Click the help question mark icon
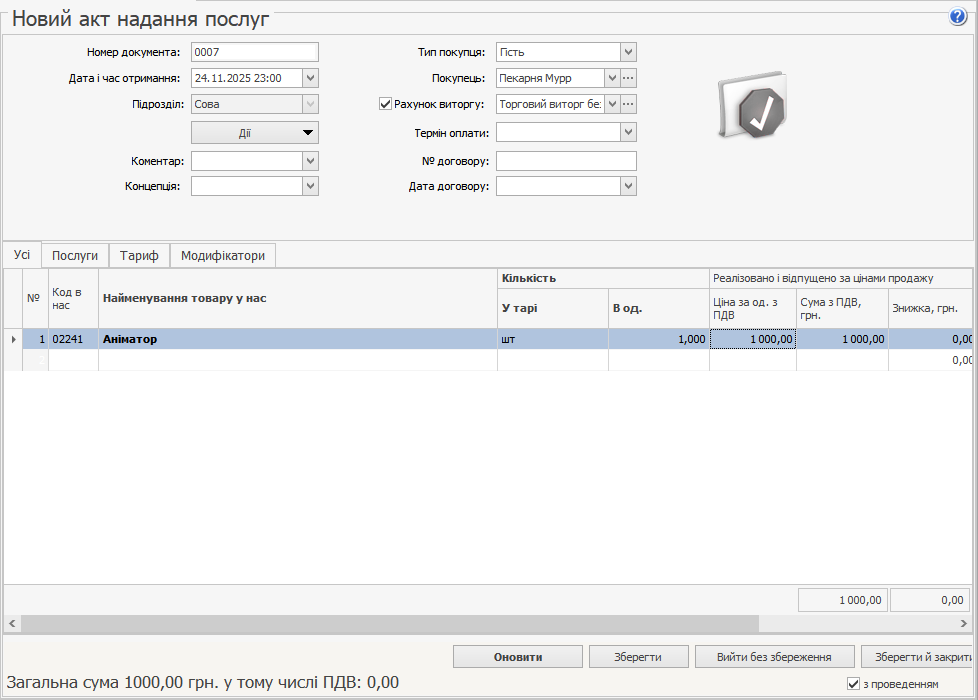This screenshot has height=700, width=978. pos(958,17)
